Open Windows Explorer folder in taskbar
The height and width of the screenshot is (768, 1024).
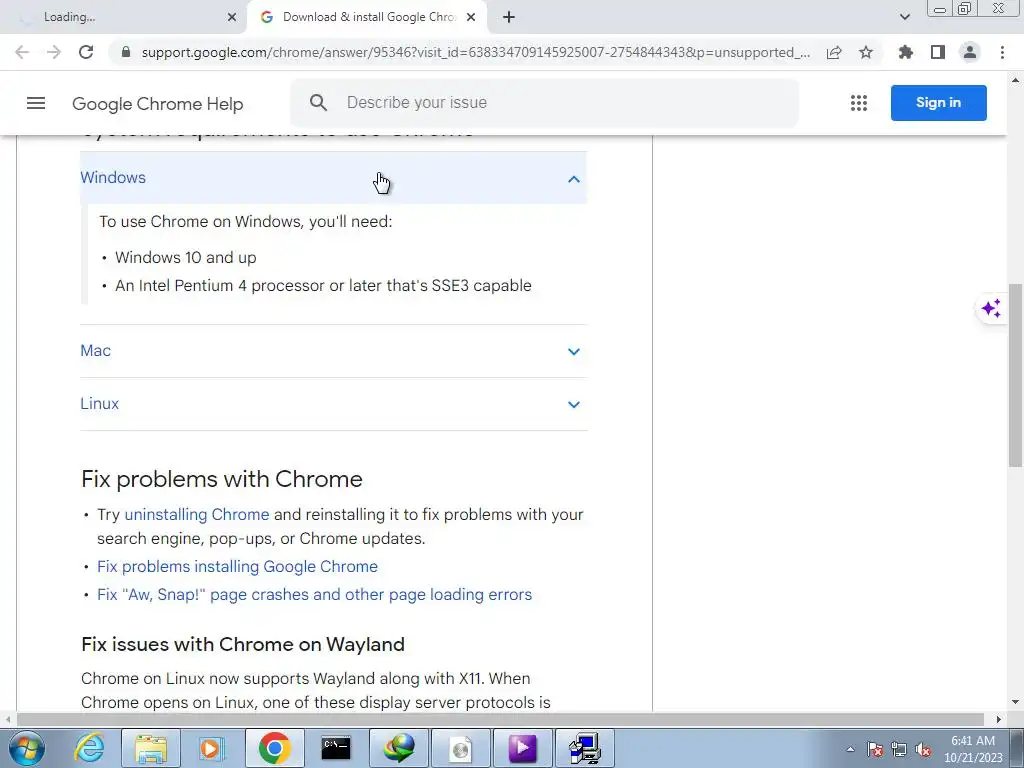[x=151, y=748]
